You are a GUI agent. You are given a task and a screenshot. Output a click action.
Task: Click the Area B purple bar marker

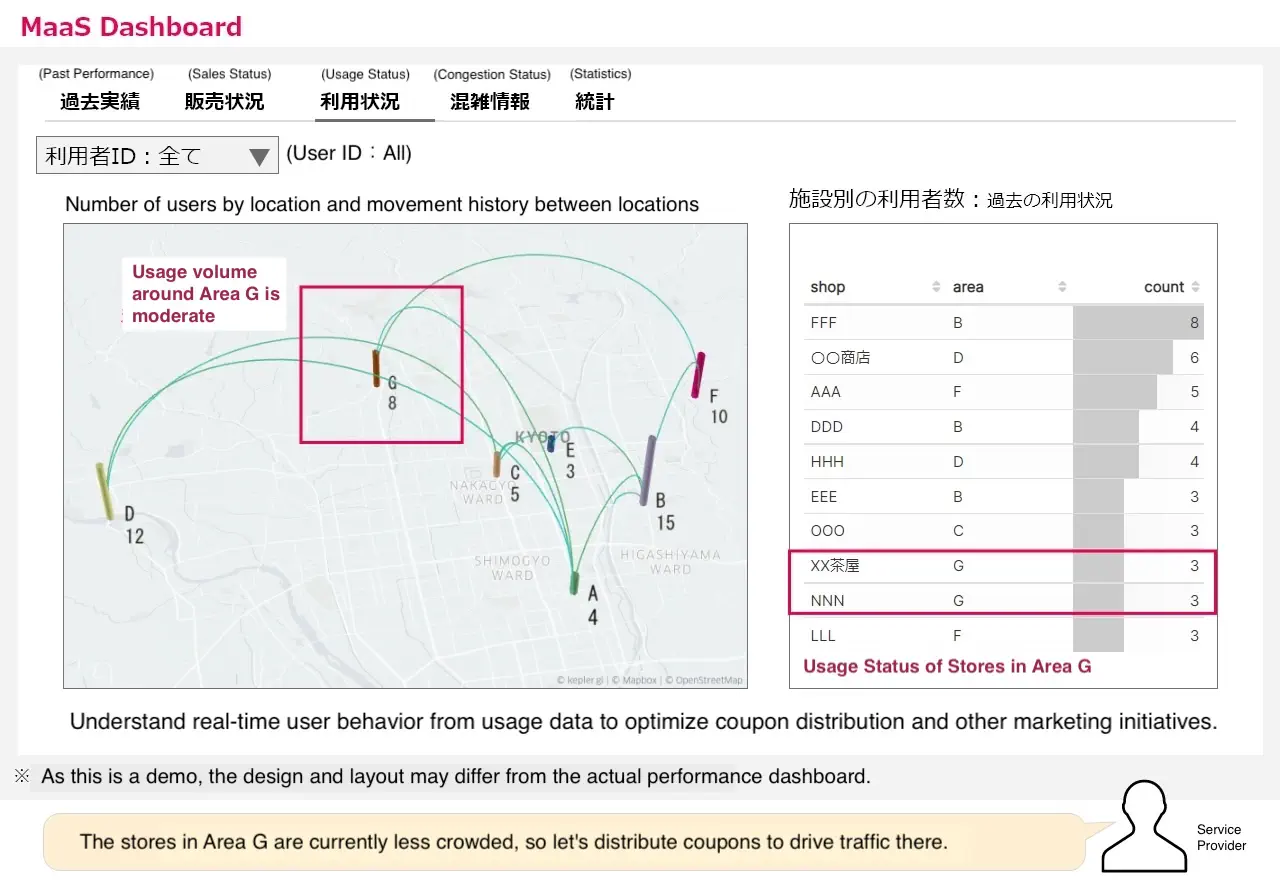click(x=648, y=470)
